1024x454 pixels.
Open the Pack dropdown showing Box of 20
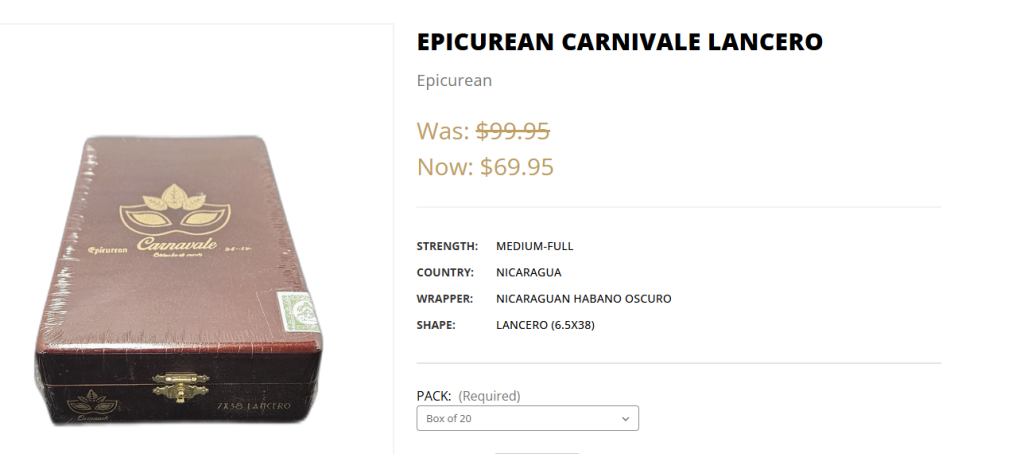point(527,418)
